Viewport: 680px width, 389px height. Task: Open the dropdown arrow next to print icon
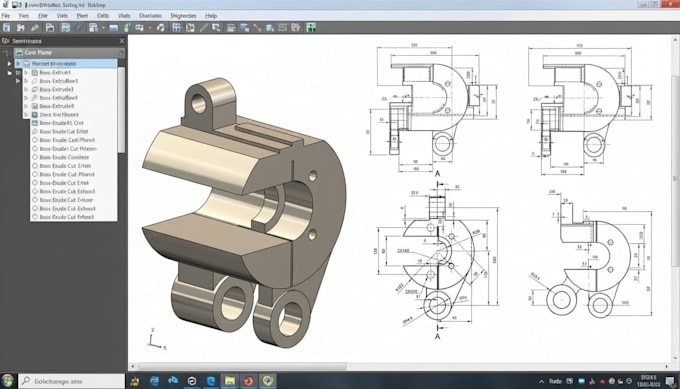coord(103,28)
